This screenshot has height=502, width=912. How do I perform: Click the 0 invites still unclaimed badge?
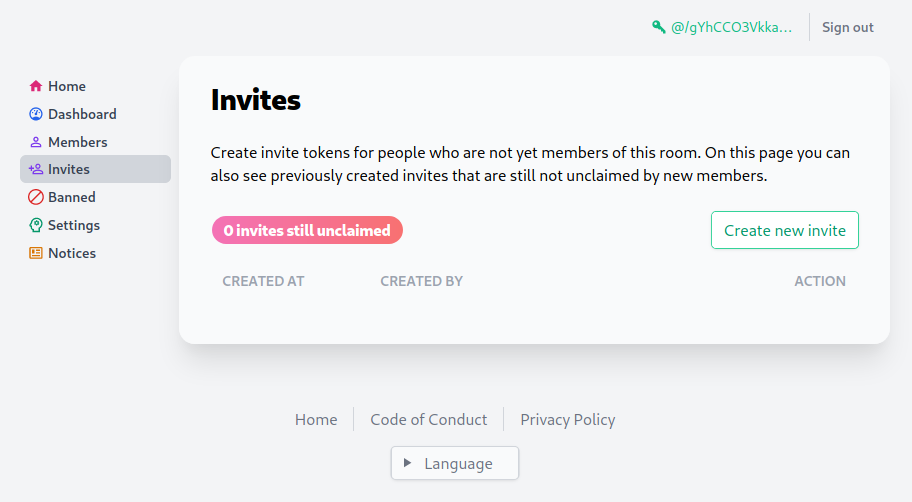307,230
